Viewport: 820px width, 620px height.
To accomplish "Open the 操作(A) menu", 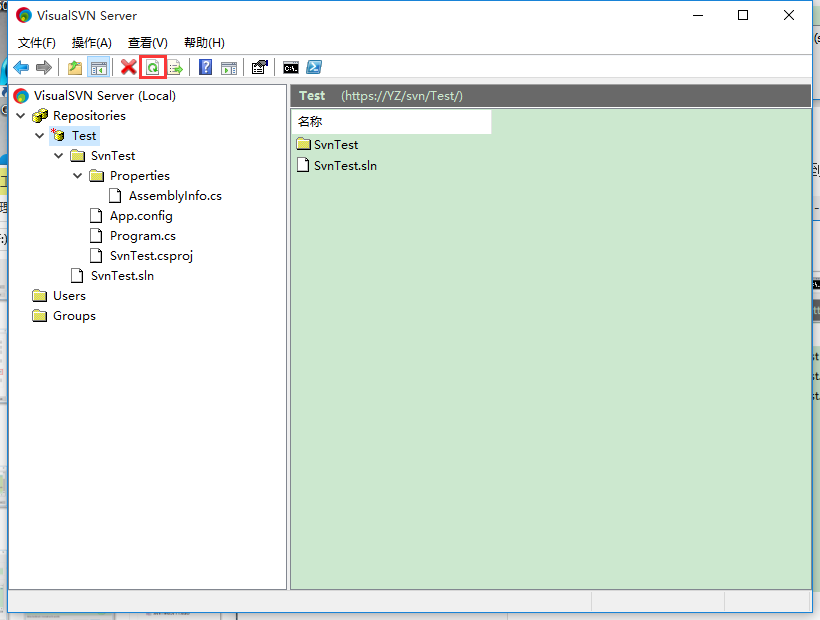I will pos(92,43).
